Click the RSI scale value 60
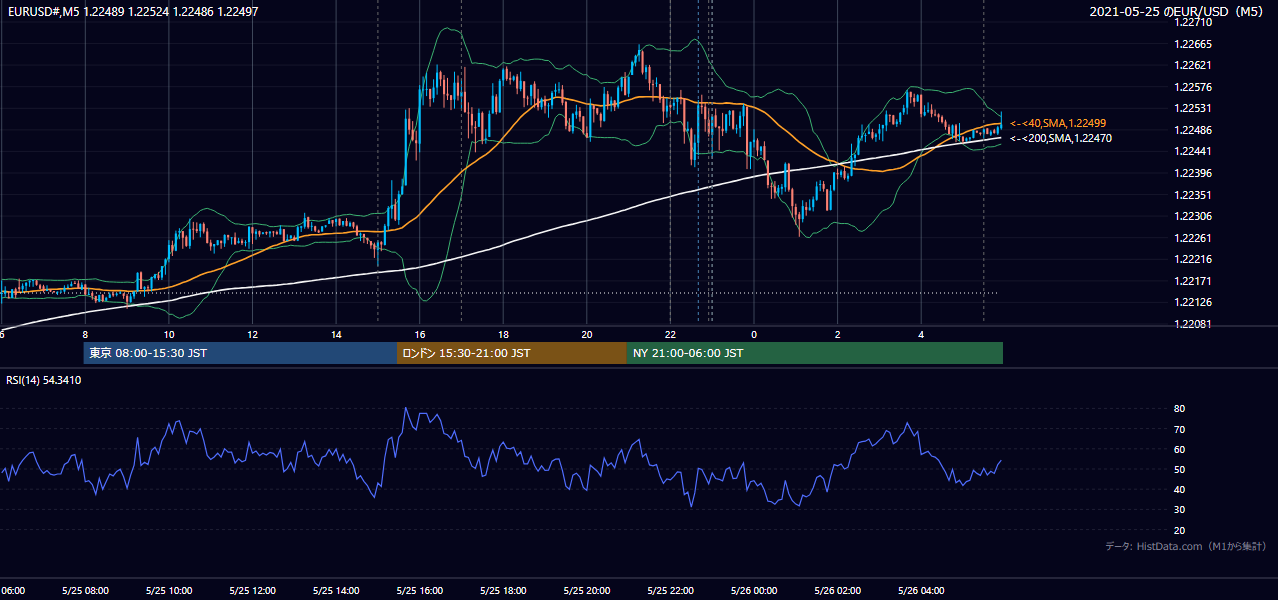This screenshot has width=1278, height=600. (1180, 449)
